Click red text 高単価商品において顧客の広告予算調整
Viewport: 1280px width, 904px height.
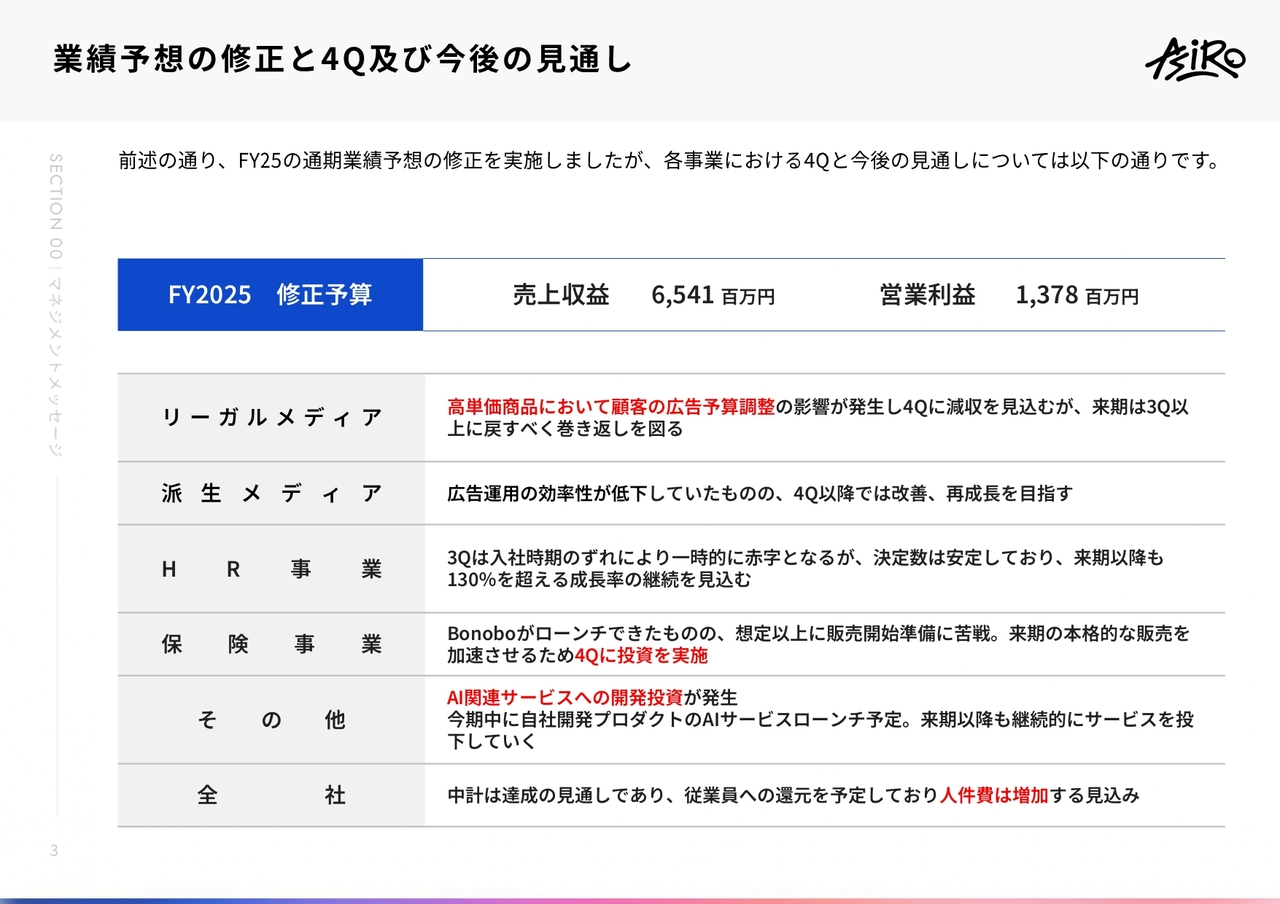tap(611, 407)
